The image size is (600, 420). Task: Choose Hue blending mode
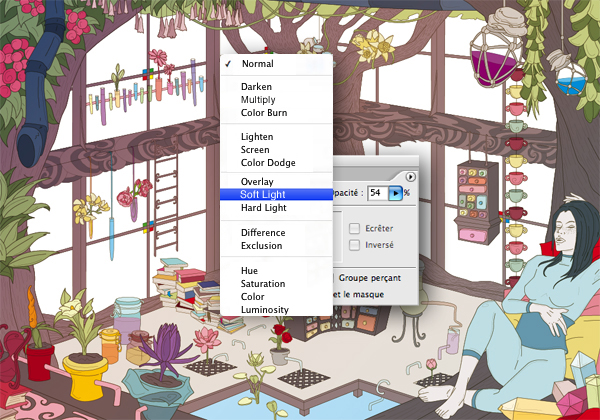coord(276,271)
